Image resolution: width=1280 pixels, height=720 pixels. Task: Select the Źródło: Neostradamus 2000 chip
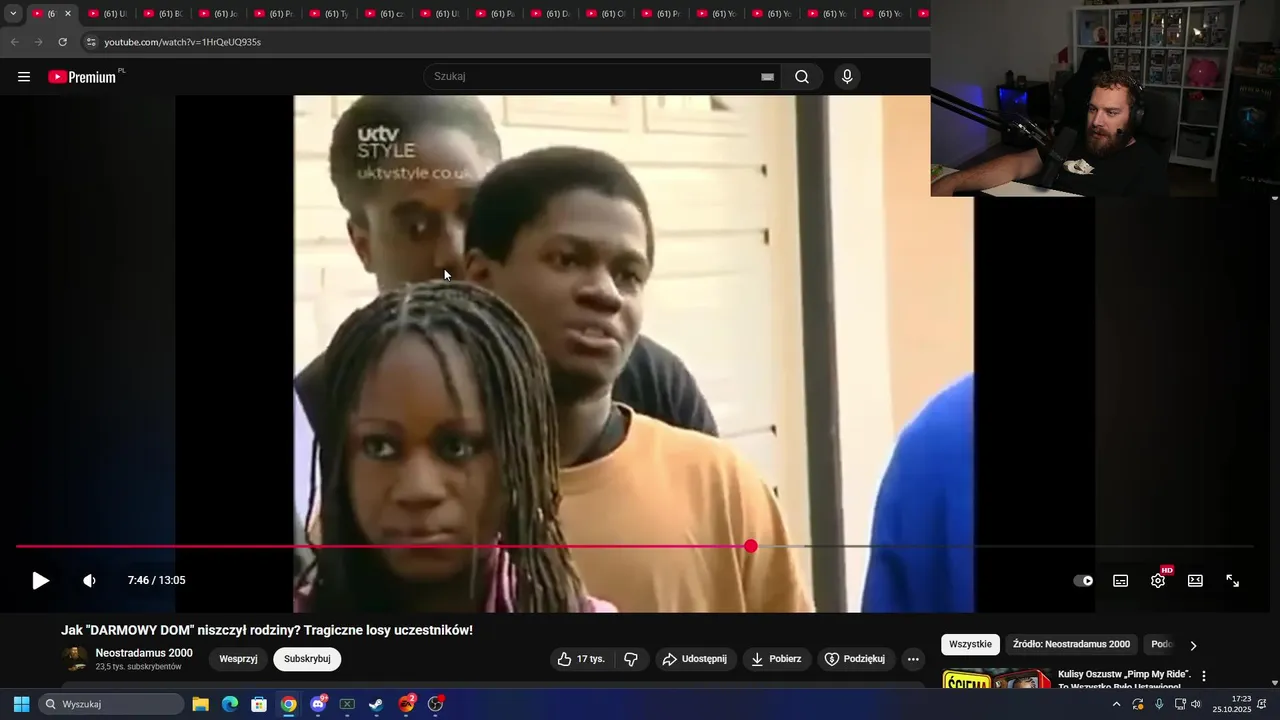[x=1071, y=644]
